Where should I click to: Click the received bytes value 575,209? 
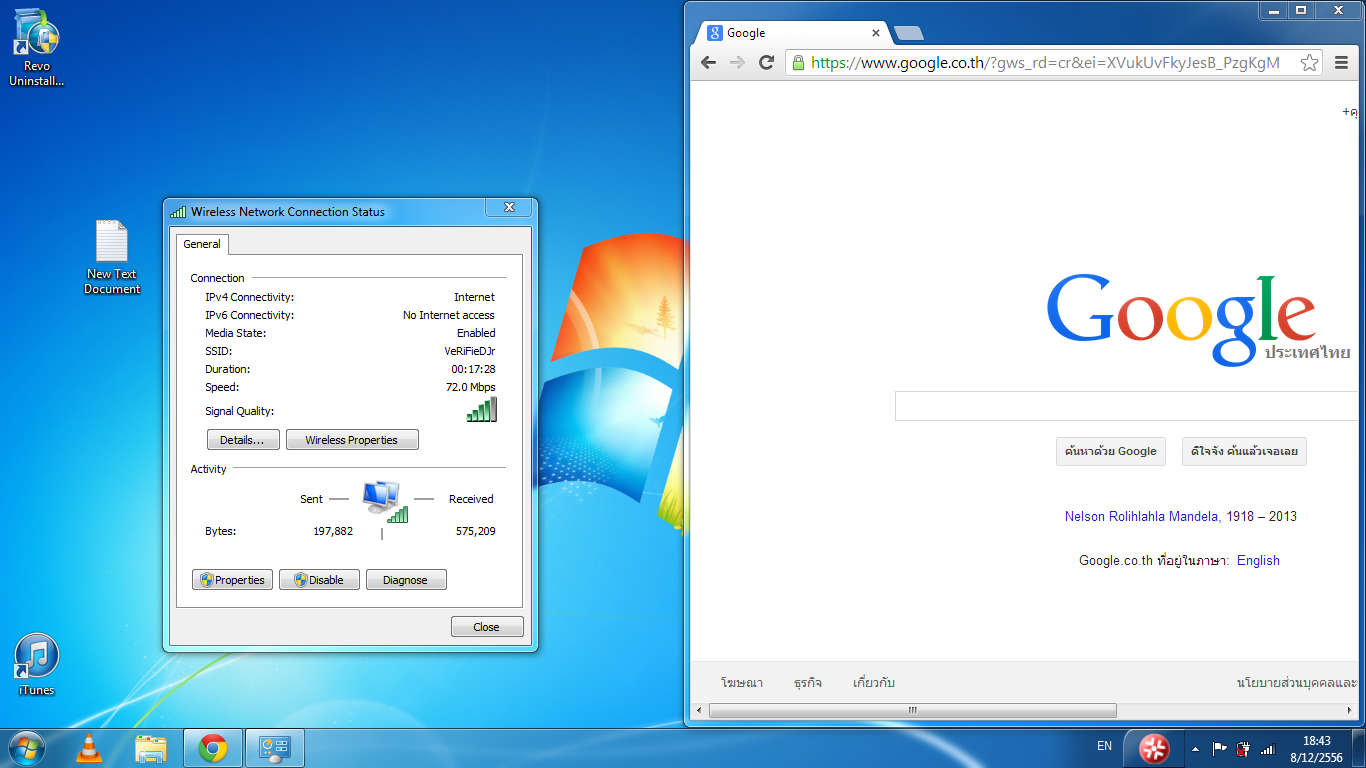(x=475, y=531)
